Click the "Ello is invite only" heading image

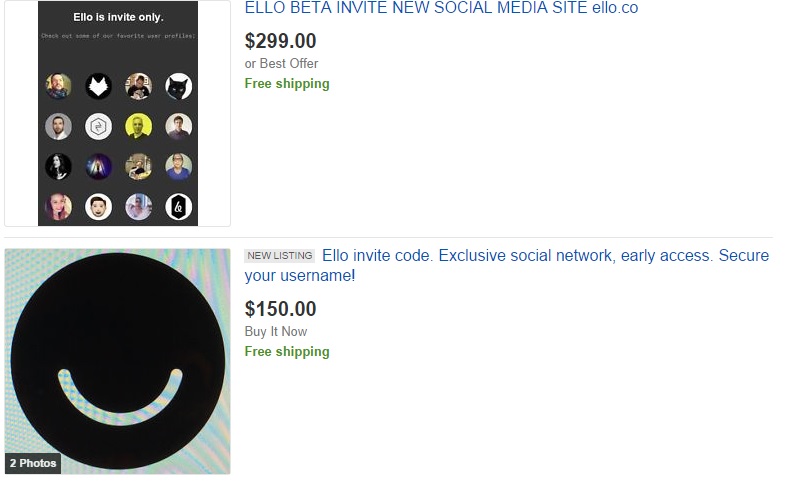point(118,18)
